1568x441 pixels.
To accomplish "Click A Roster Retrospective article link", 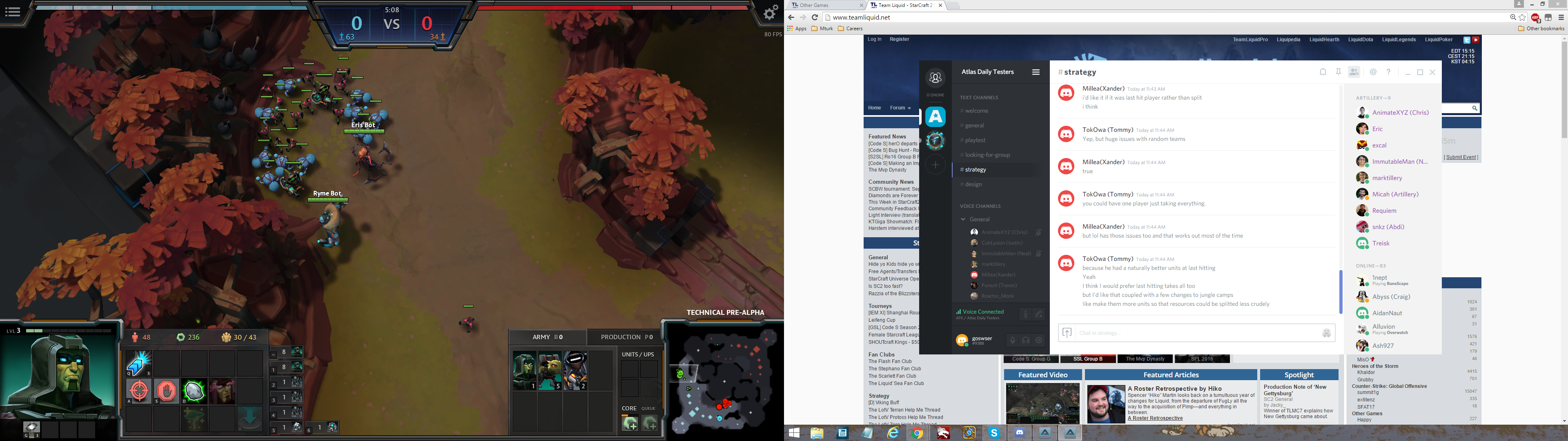I will click(x=1155, y=418).
